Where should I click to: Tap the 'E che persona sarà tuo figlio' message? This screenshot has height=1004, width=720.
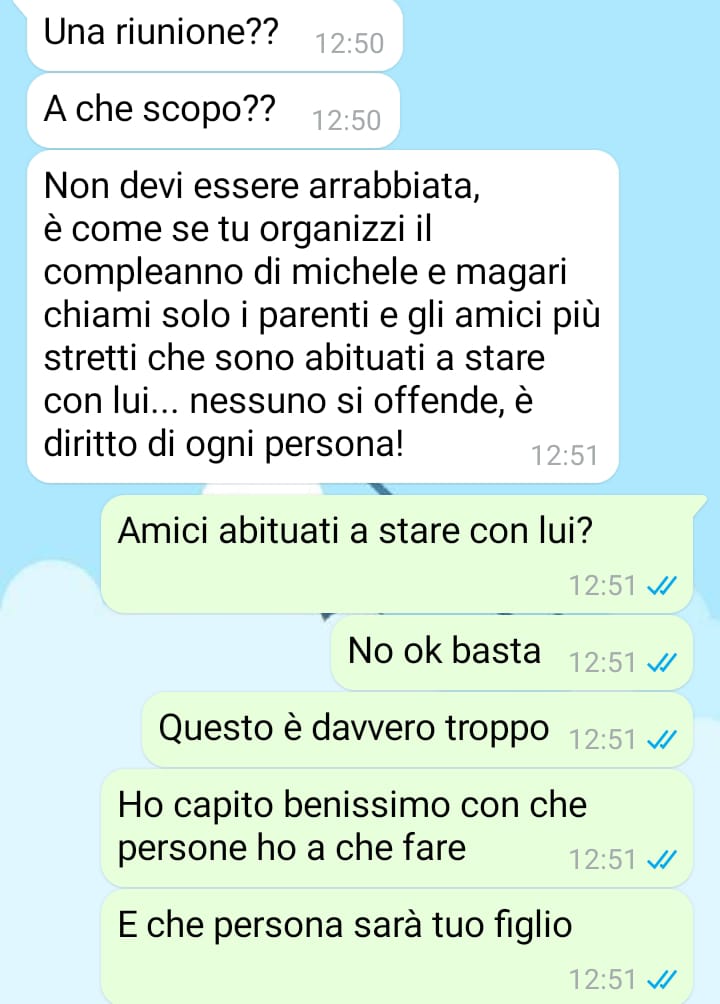tap(397, 948)
